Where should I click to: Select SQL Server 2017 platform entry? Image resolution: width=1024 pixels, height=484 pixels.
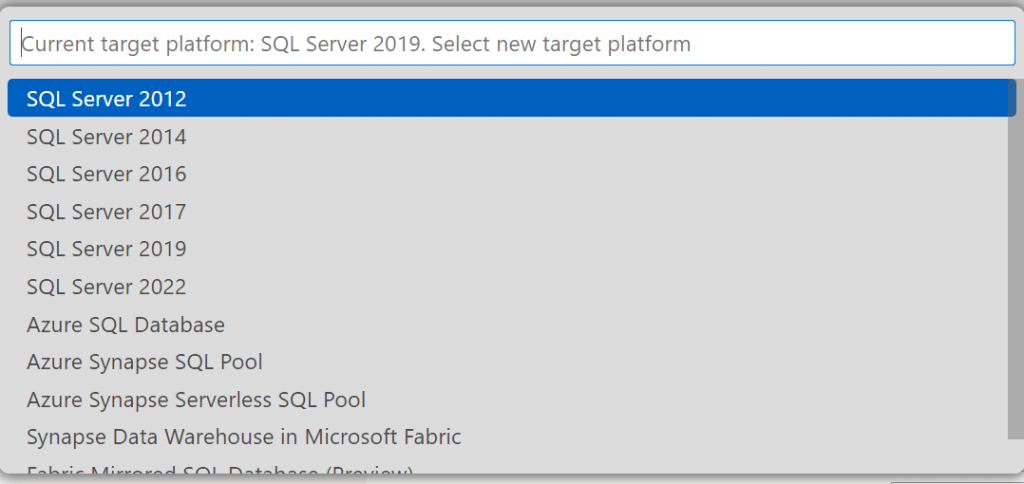pos(106,212)
